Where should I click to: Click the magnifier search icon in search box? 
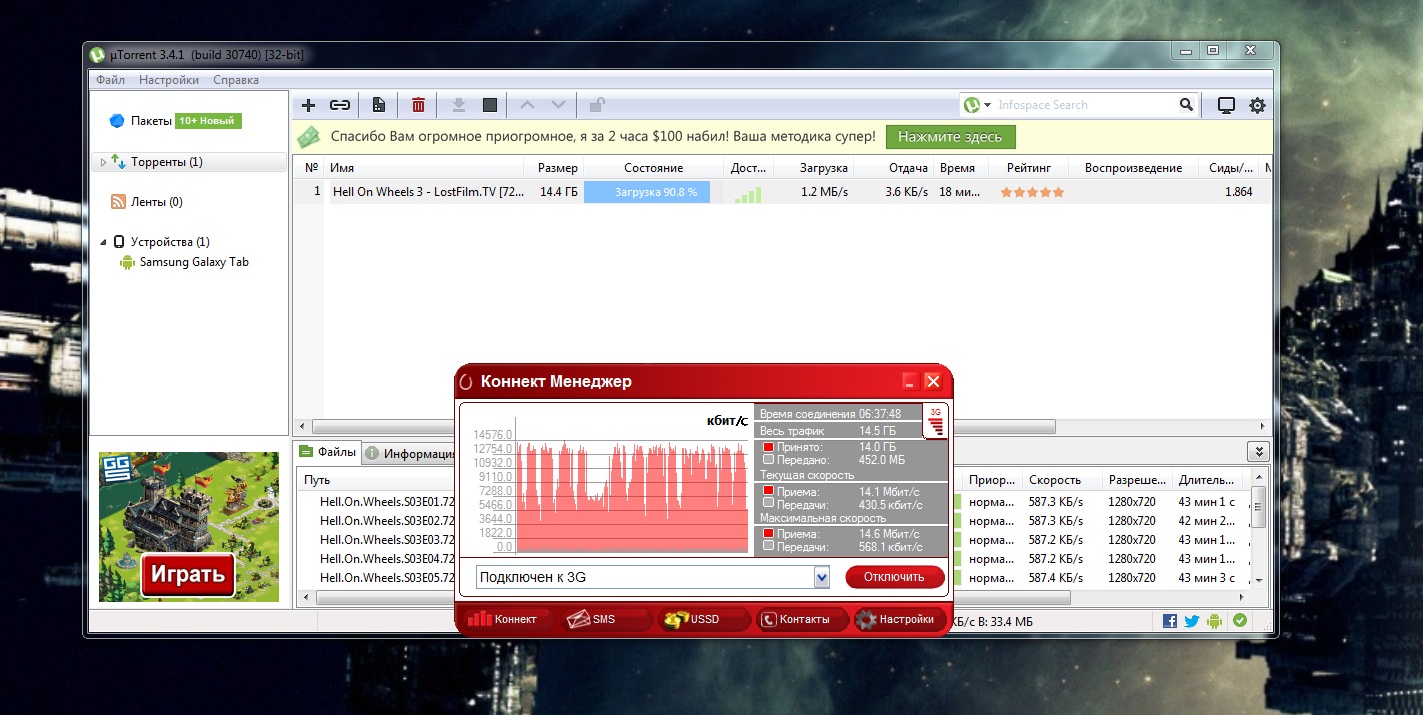pos(1186,105)
